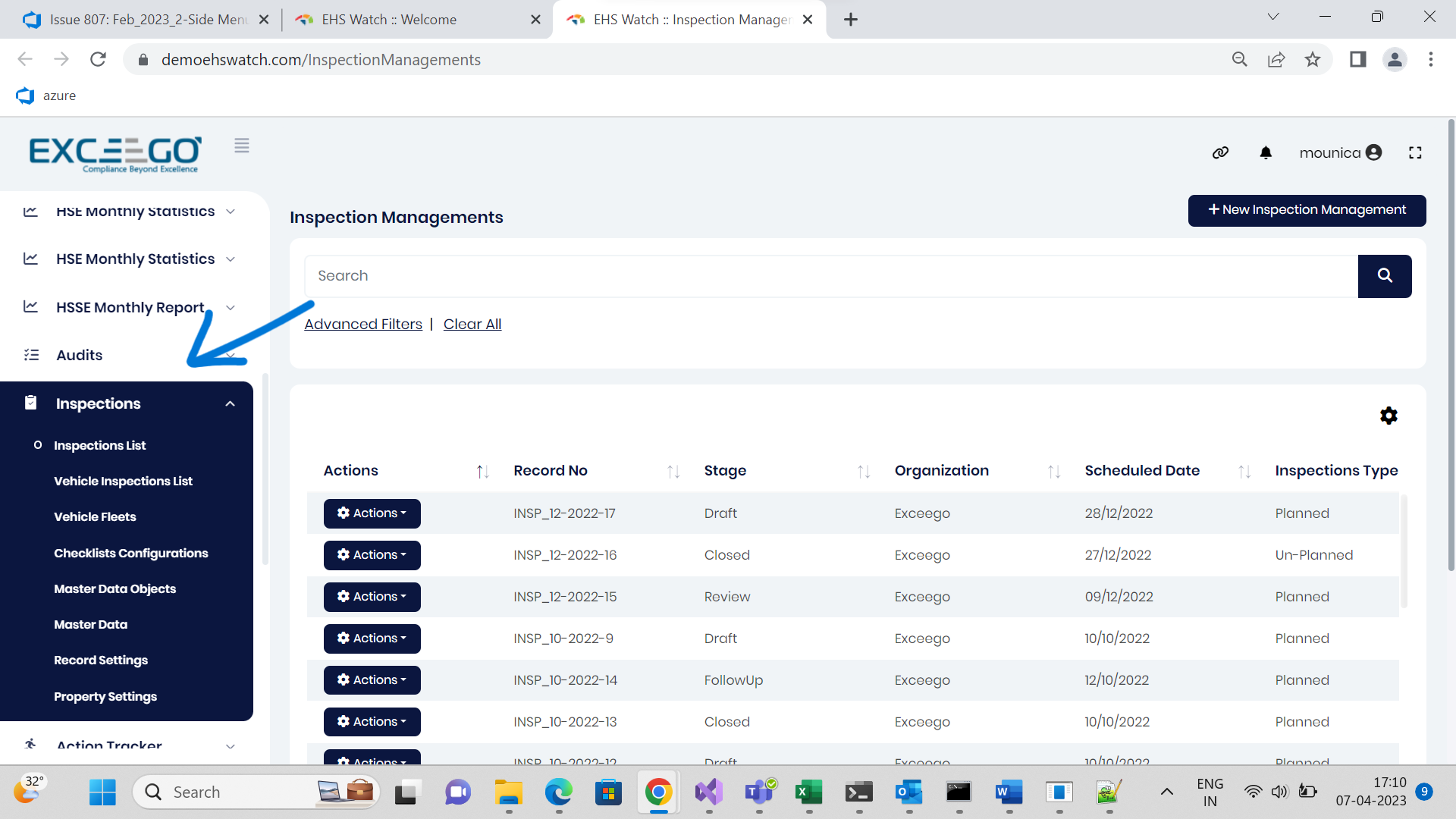This screenshot has height=819, width=1456.
Task: Click the hamburger menu icon beside logo
Action: tap(242, 146)
